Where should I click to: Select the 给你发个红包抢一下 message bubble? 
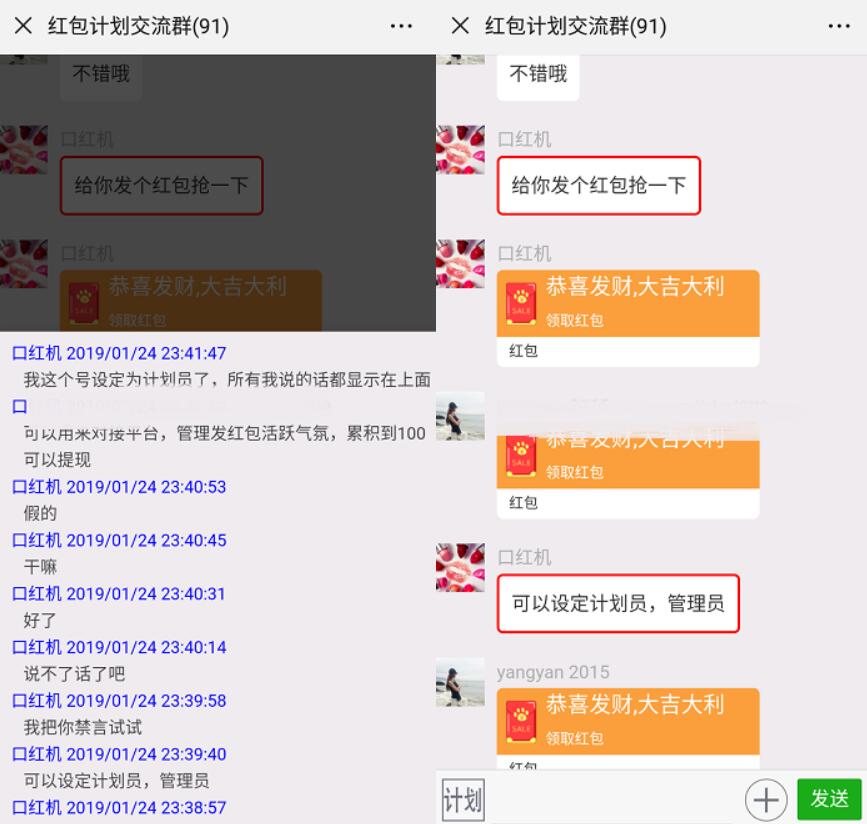598,186
